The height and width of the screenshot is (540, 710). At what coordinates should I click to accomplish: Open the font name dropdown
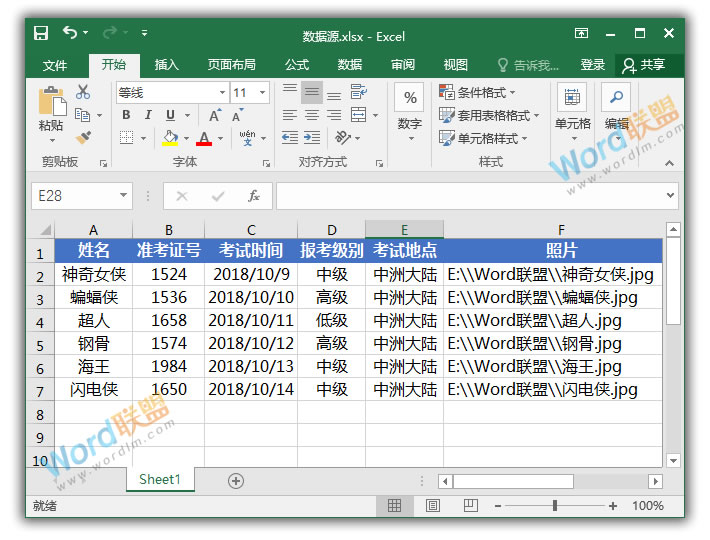click(x=222, y=92)
